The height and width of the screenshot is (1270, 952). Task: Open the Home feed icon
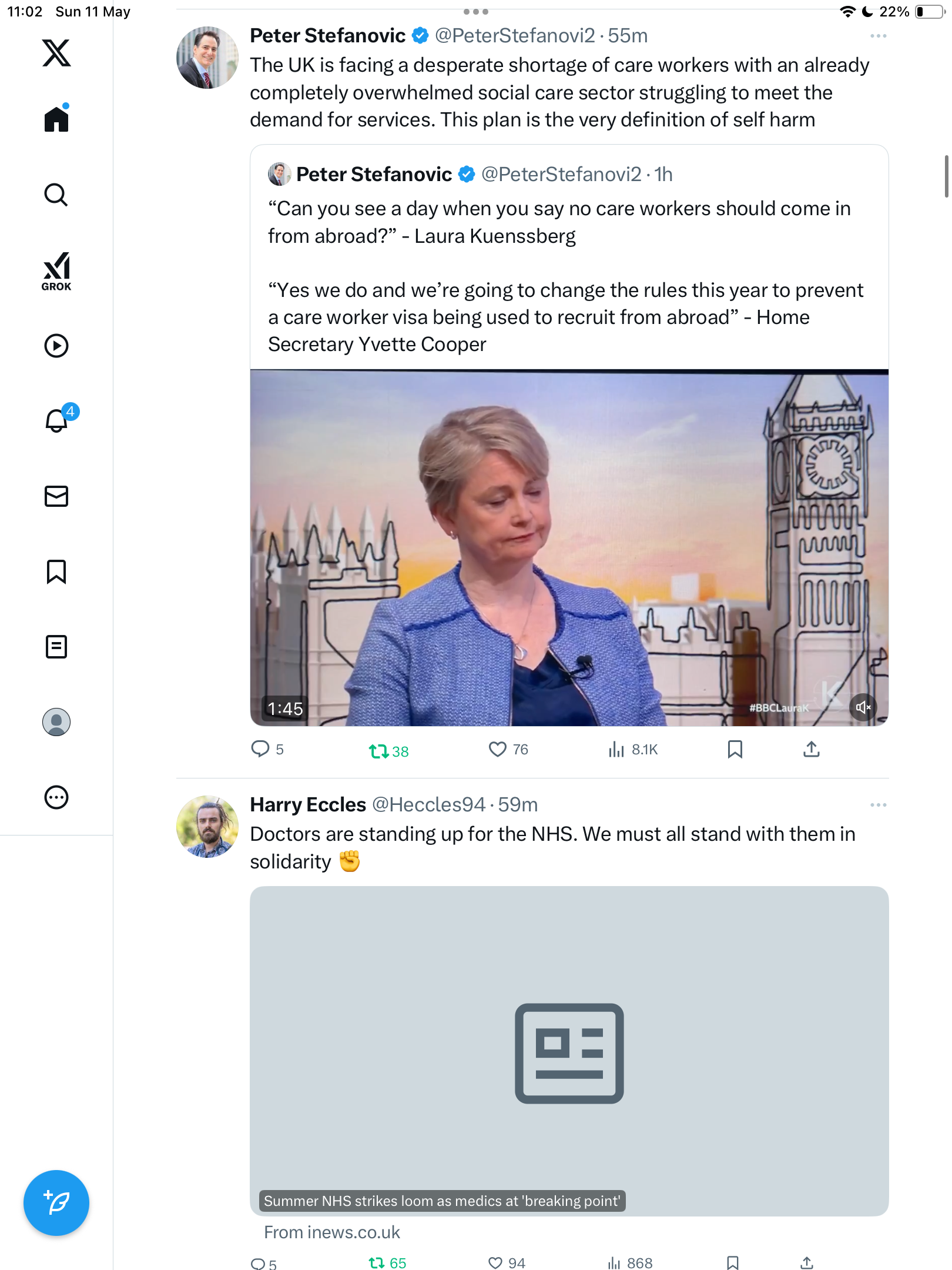click(x=56, y=118)
